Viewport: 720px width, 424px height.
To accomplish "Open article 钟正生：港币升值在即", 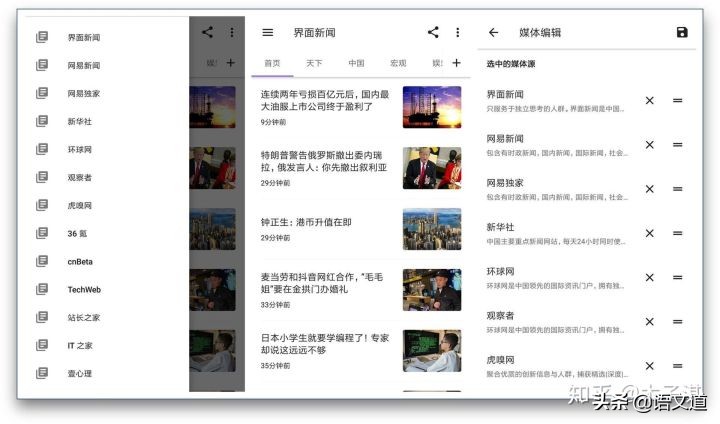I will pyautogui.click(x=306, y=222).
